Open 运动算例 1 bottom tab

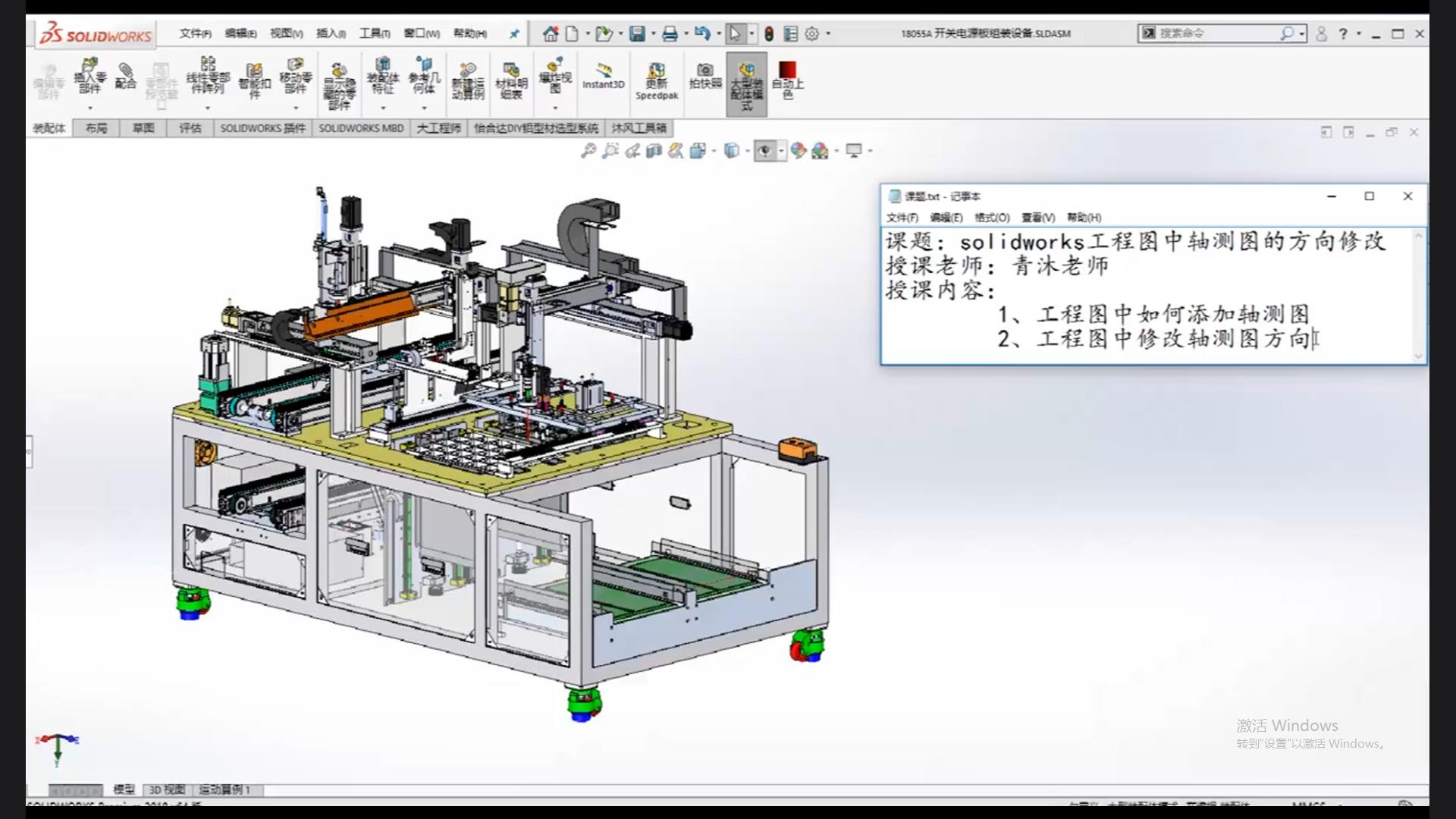[224, 789]
